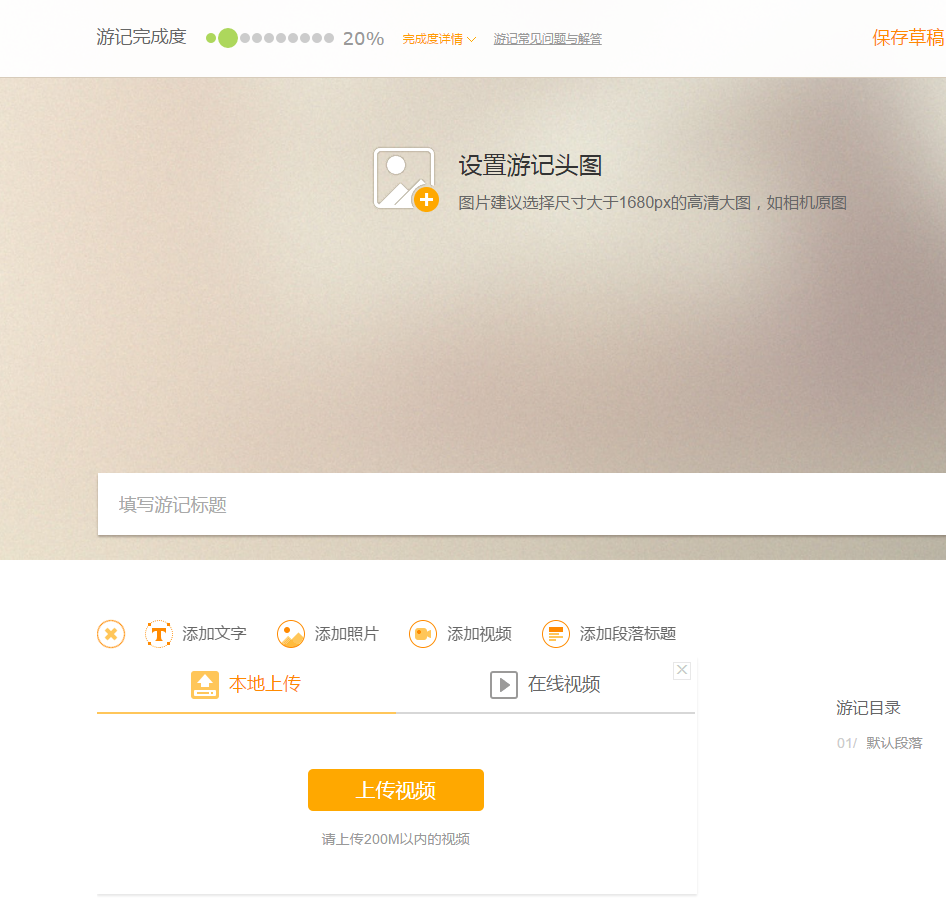Click the 设置游记头图 heading

coord(530,165)
